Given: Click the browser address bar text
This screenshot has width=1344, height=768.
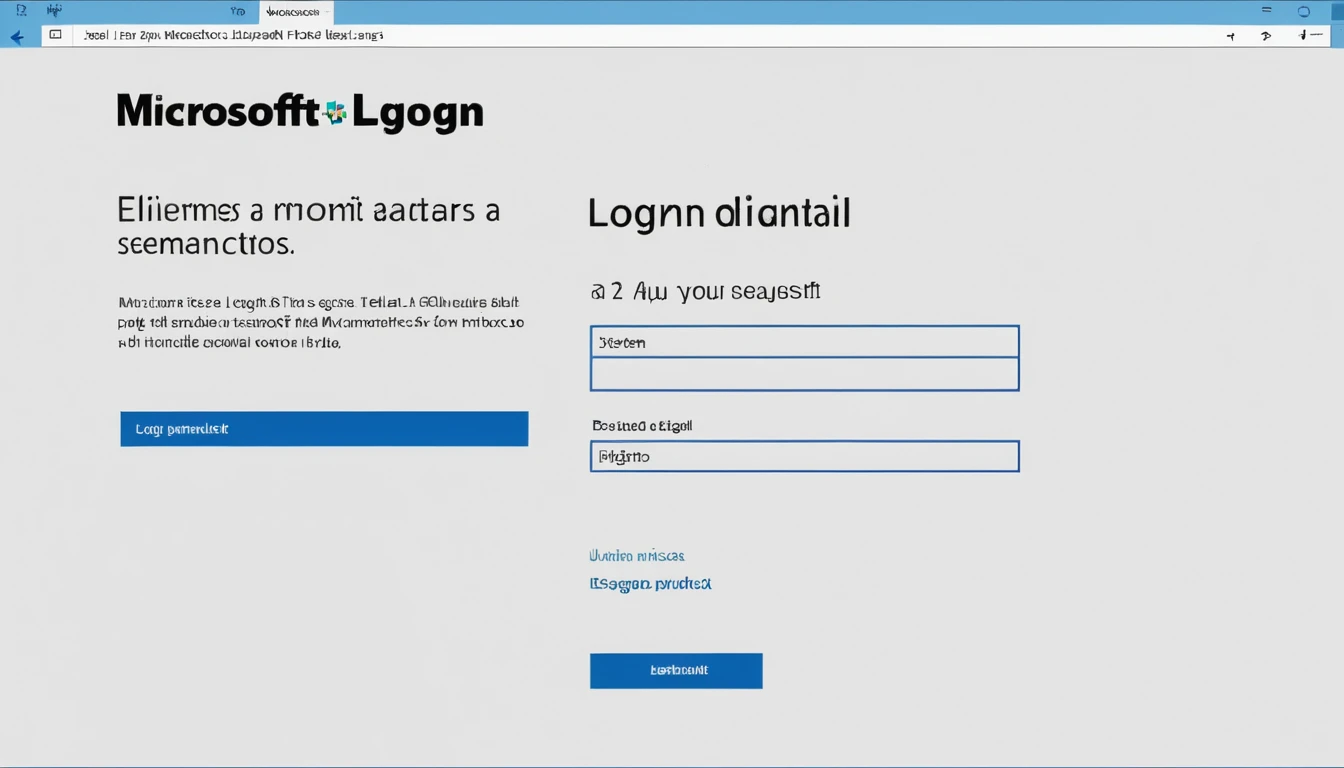Looking at the screenshot, I should pos(233,35).
